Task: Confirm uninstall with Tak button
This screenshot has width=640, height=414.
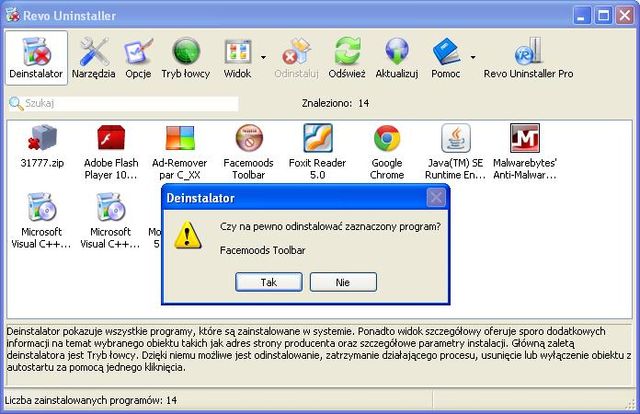Action: (x=269, y=282)
